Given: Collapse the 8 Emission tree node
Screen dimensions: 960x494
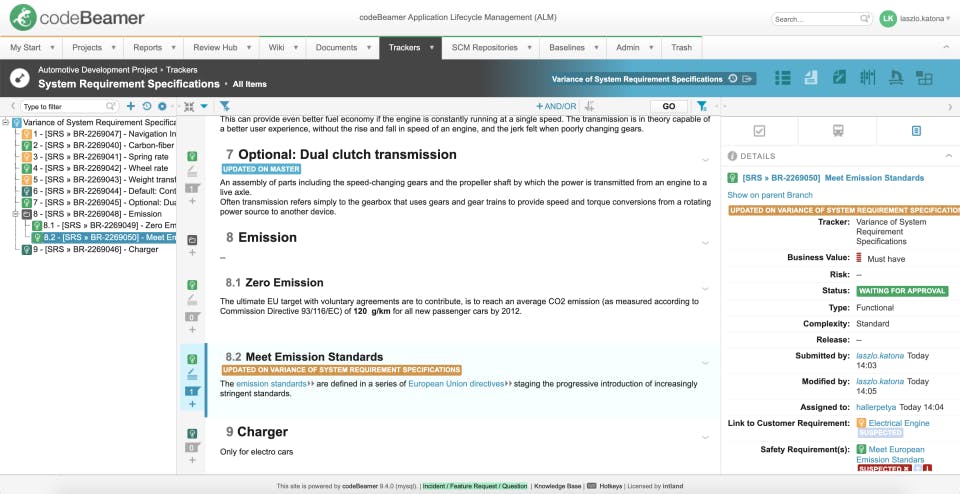Looking at the screenshot, I should click(15, 214).
